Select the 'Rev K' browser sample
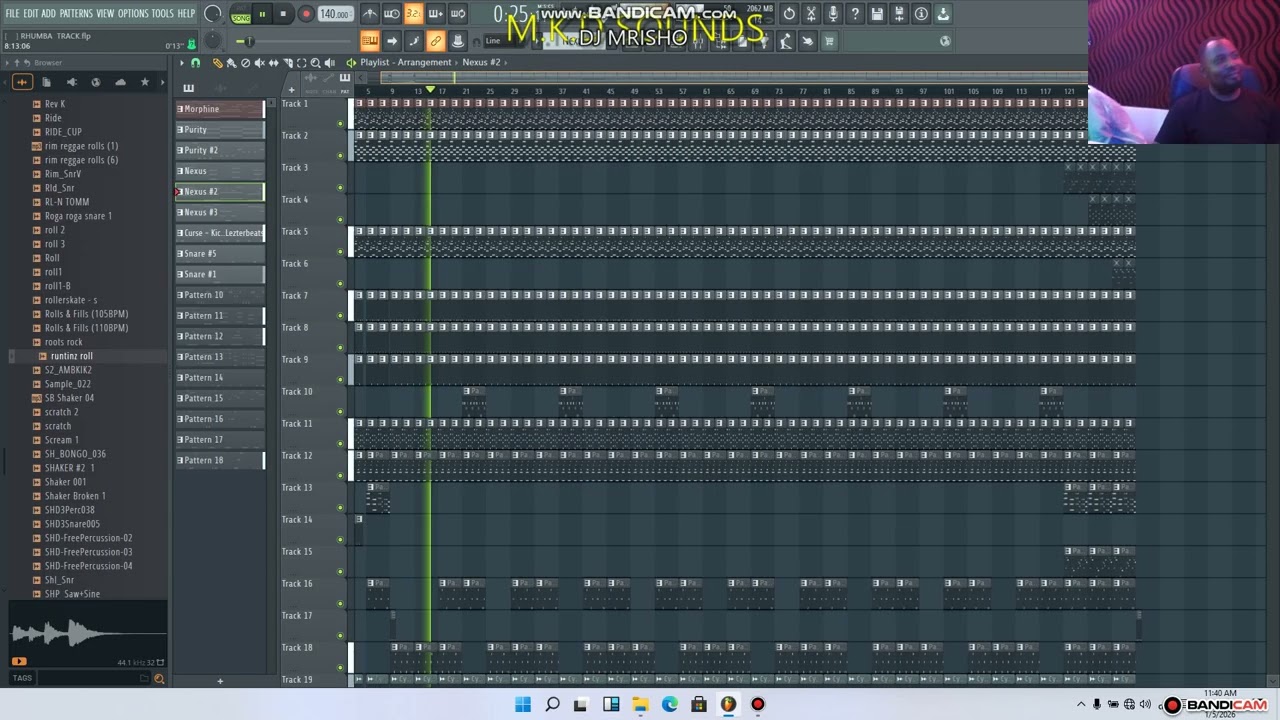 tap(54, 104)
